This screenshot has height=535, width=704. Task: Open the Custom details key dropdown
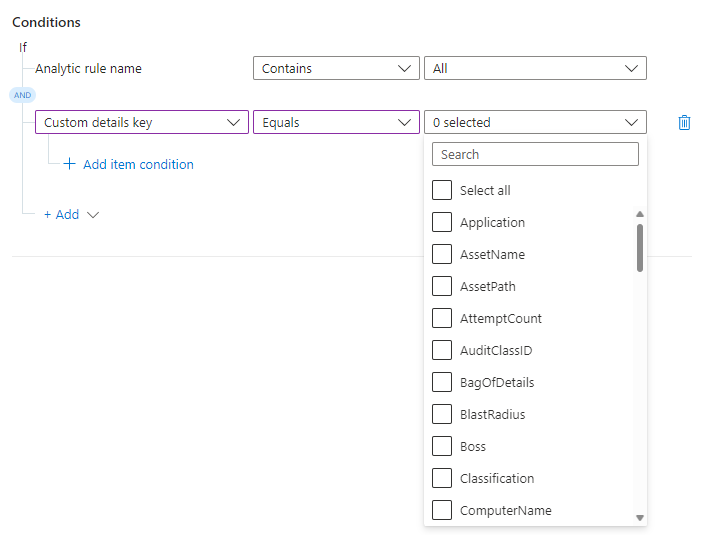tap(141, 122)
